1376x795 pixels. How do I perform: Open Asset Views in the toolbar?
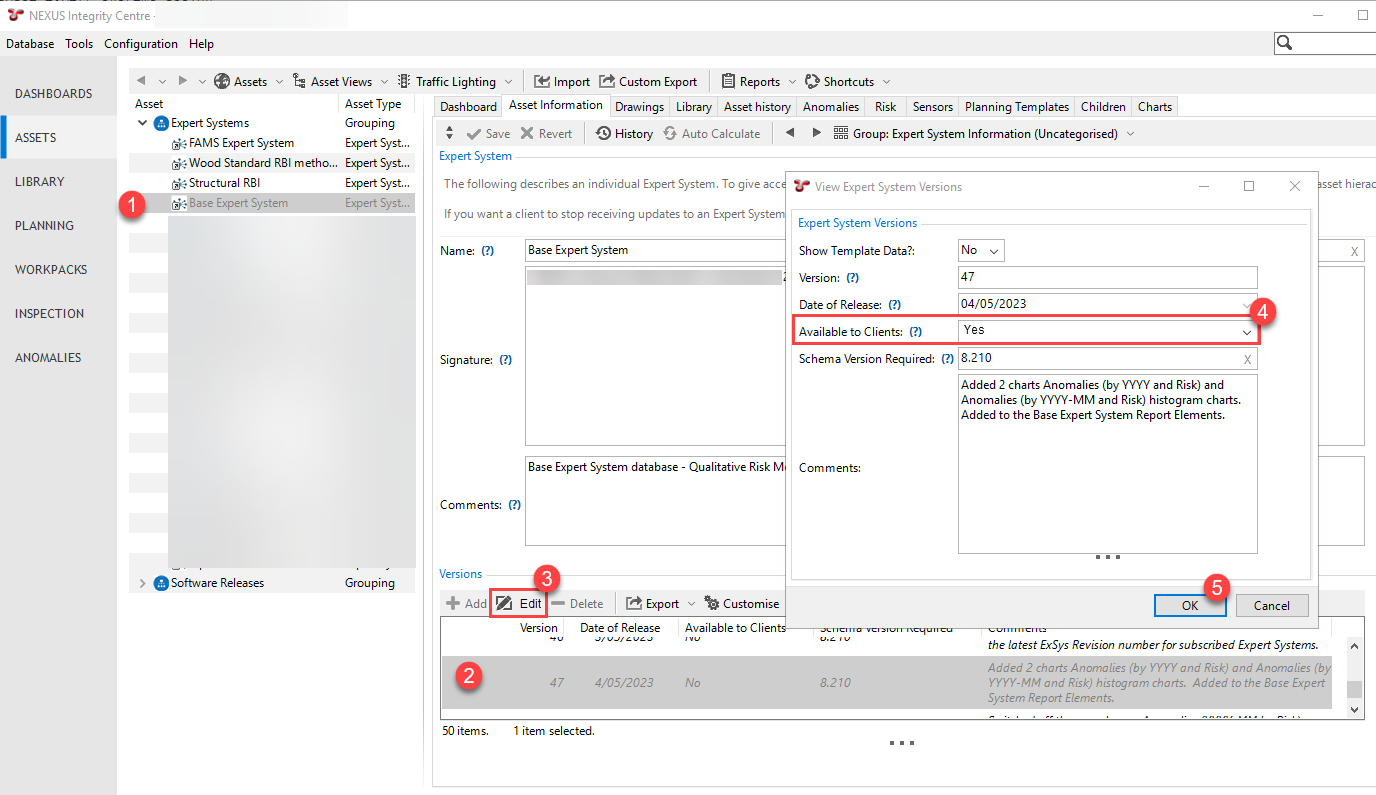tap(332, 82)
